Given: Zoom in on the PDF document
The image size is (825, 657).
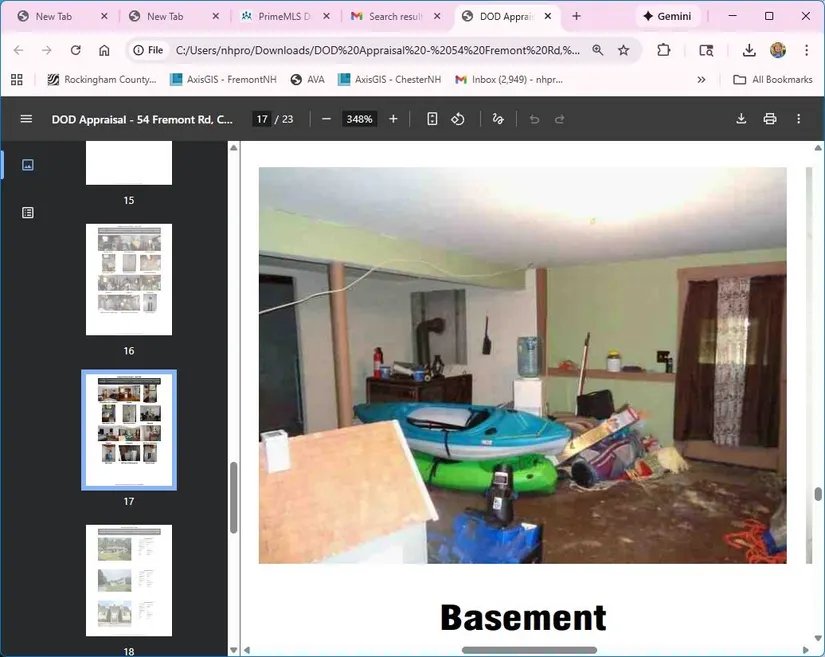Looking at the screenshot, I should click(393, 119).
